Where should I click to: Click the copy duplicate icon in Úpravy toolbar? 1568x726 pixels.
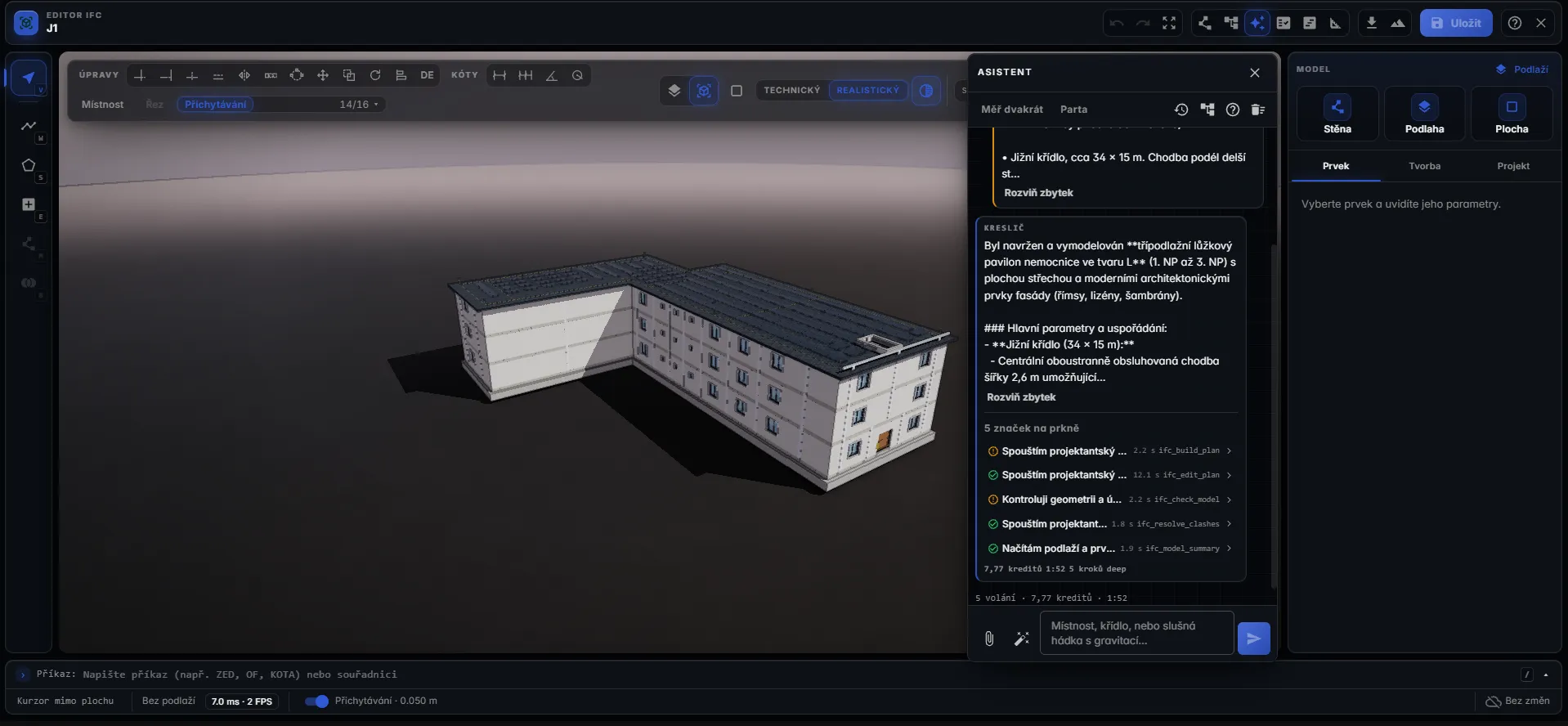[349, 75]
